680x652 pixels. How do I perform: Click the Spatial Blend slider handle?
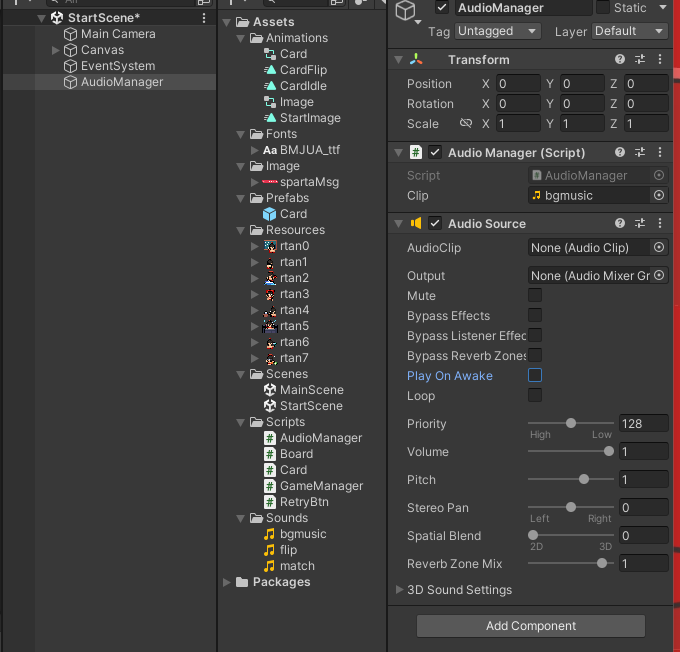[x=533, y=535]
